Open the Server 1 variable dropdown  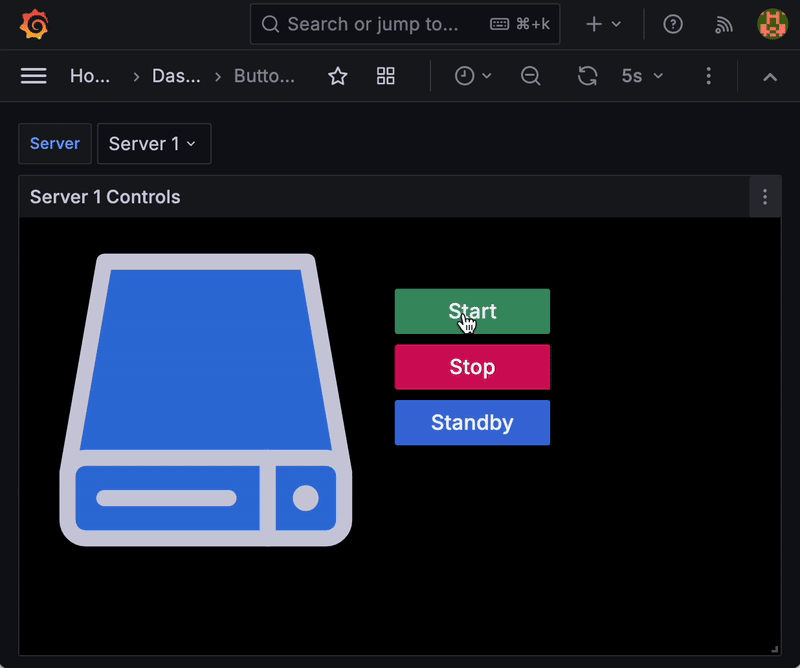[x=154, y=144]
